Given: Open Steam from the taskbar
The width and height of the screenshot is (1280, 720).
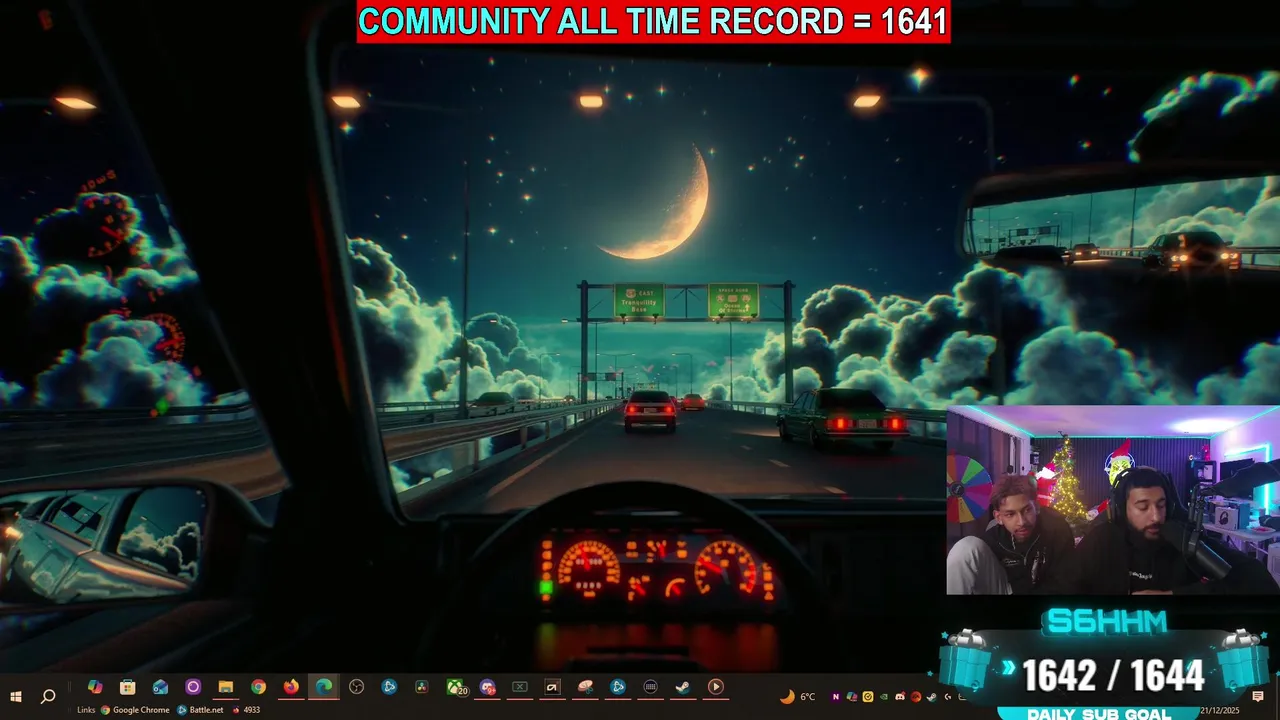Looking at the screenshot, I should click(x=683, y=687).
